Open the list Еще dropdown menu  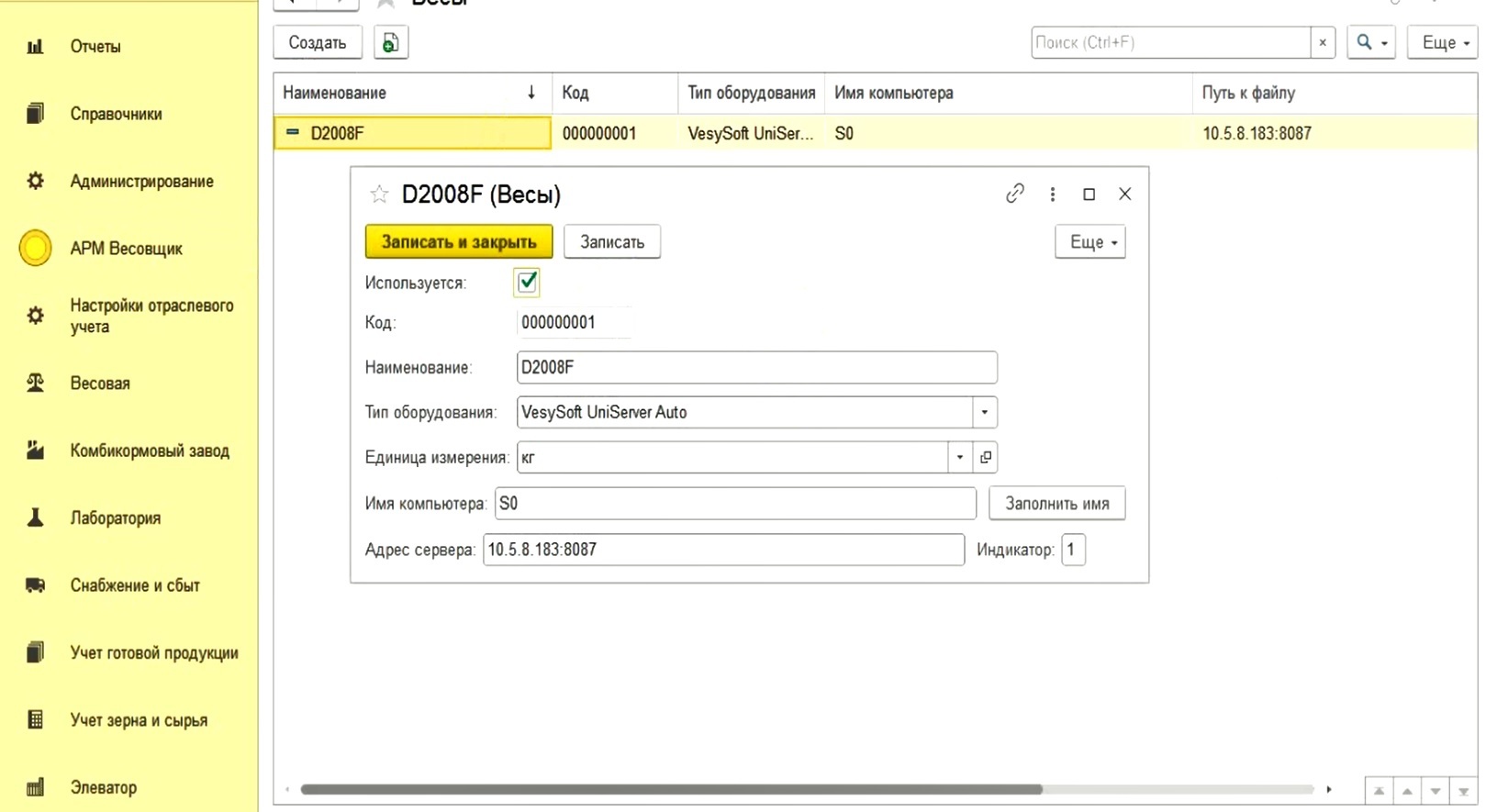[x=1443, y=42]
